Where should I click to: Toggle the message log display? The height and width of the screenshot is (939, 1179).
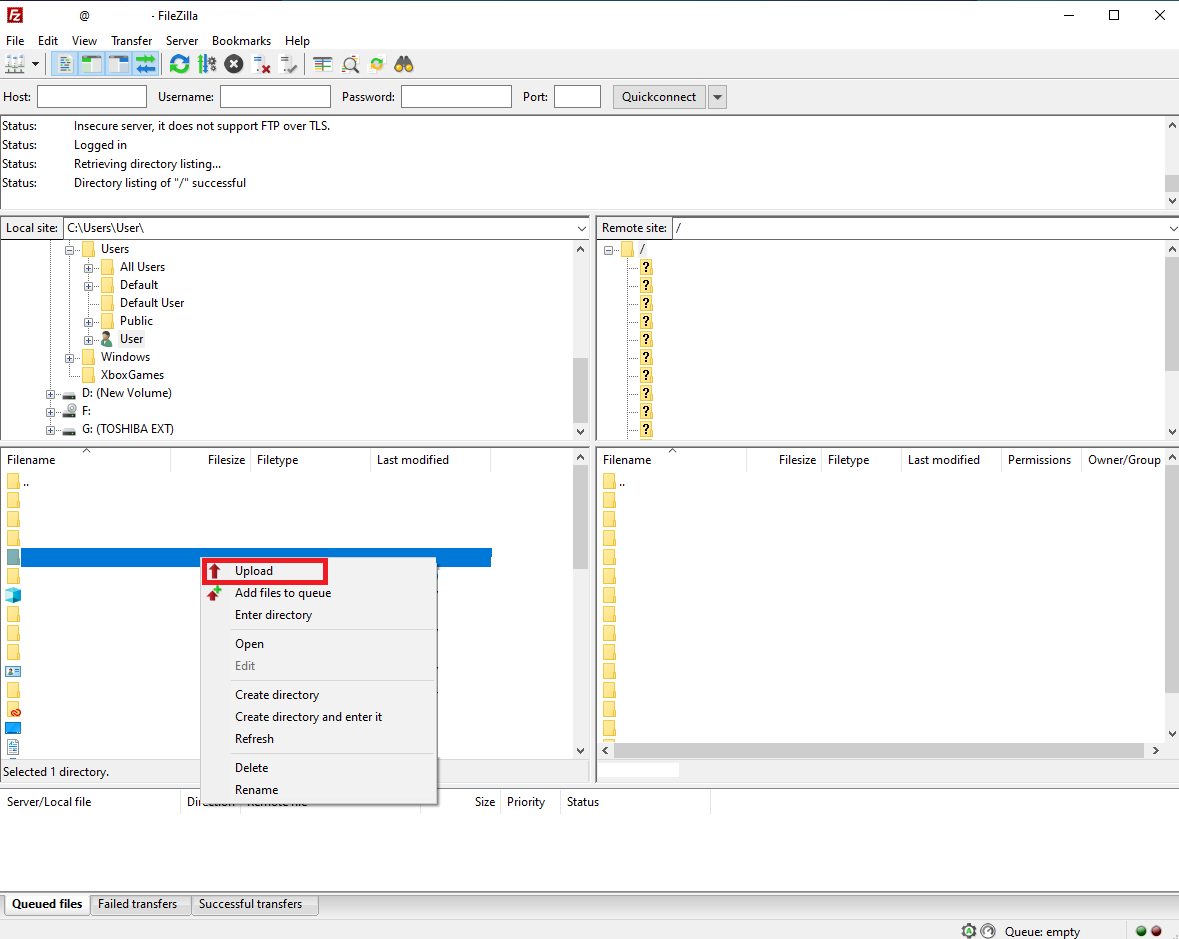click(x=65, y=65)
